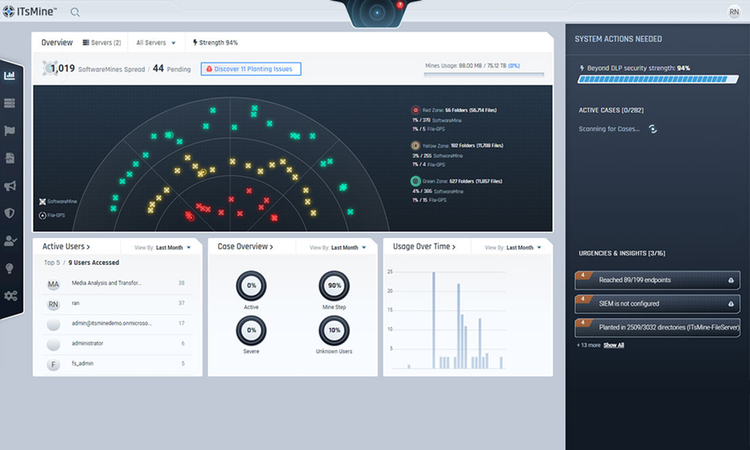Viewport: 750px width, 450px height.
Task: Click the Beyond DLP security strength bar
Action: click(x=658, y=79)
